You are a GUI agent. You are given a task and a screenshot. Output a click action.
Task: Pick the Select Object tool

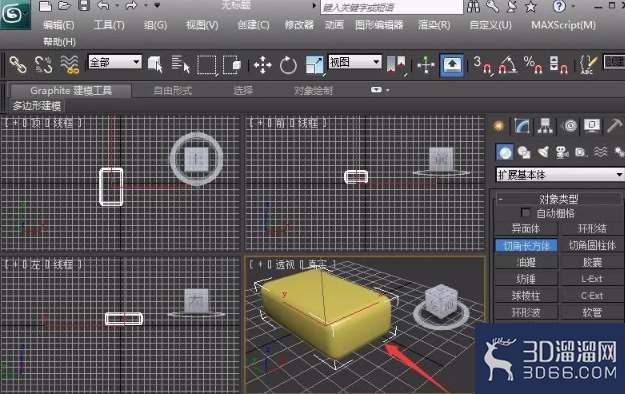click(155, 65)
